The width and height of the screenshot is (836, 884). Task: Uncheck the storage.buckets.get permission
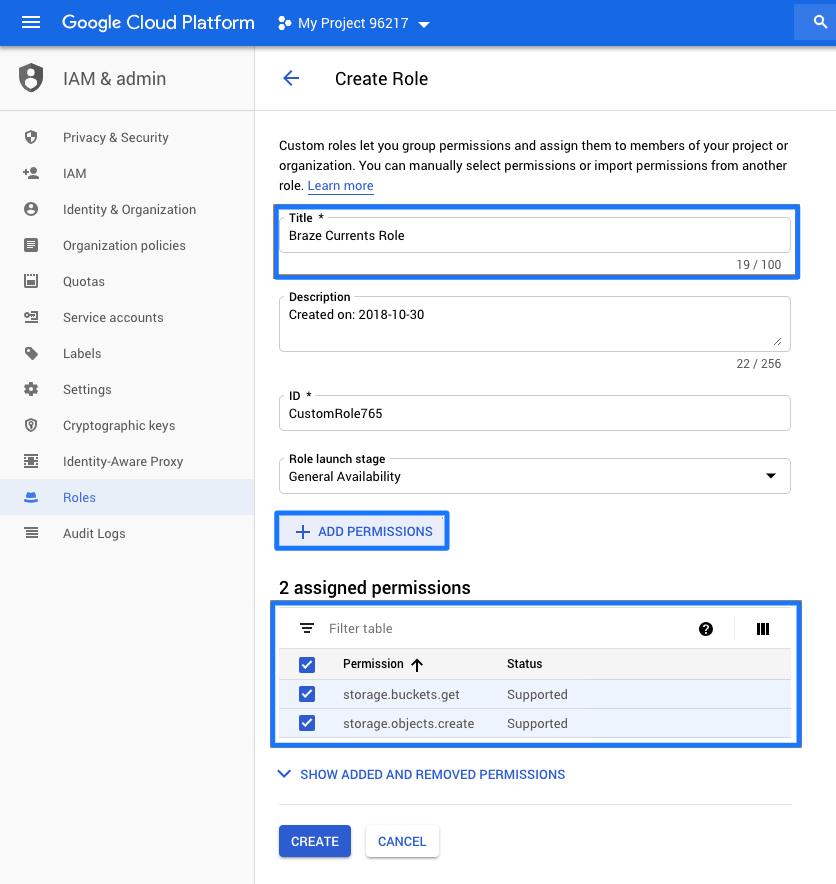[x=307, y=694]
